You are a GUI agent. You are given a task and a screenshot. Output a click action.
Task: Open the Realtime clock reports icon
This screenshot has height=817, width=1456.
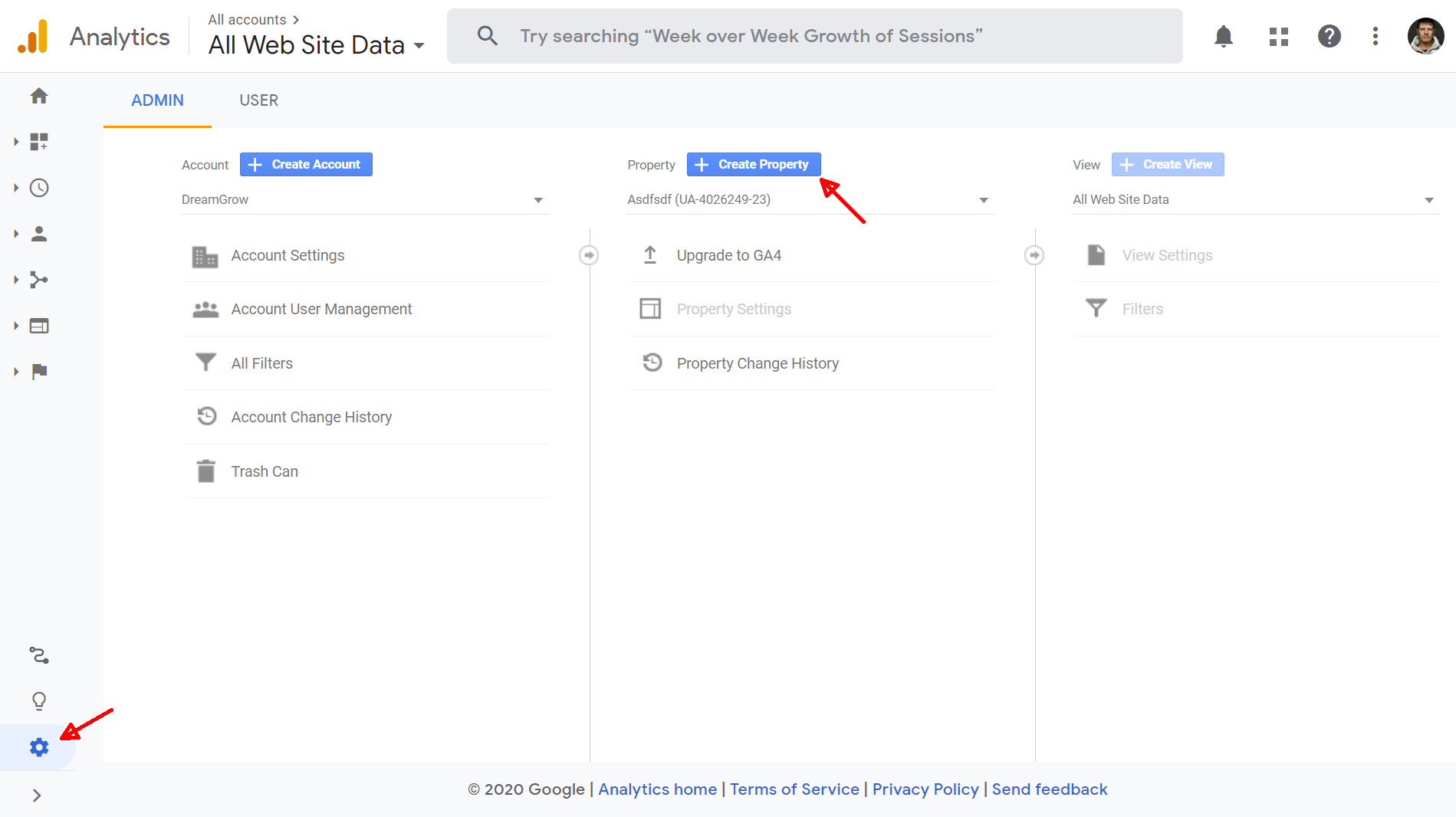point(39,188)
